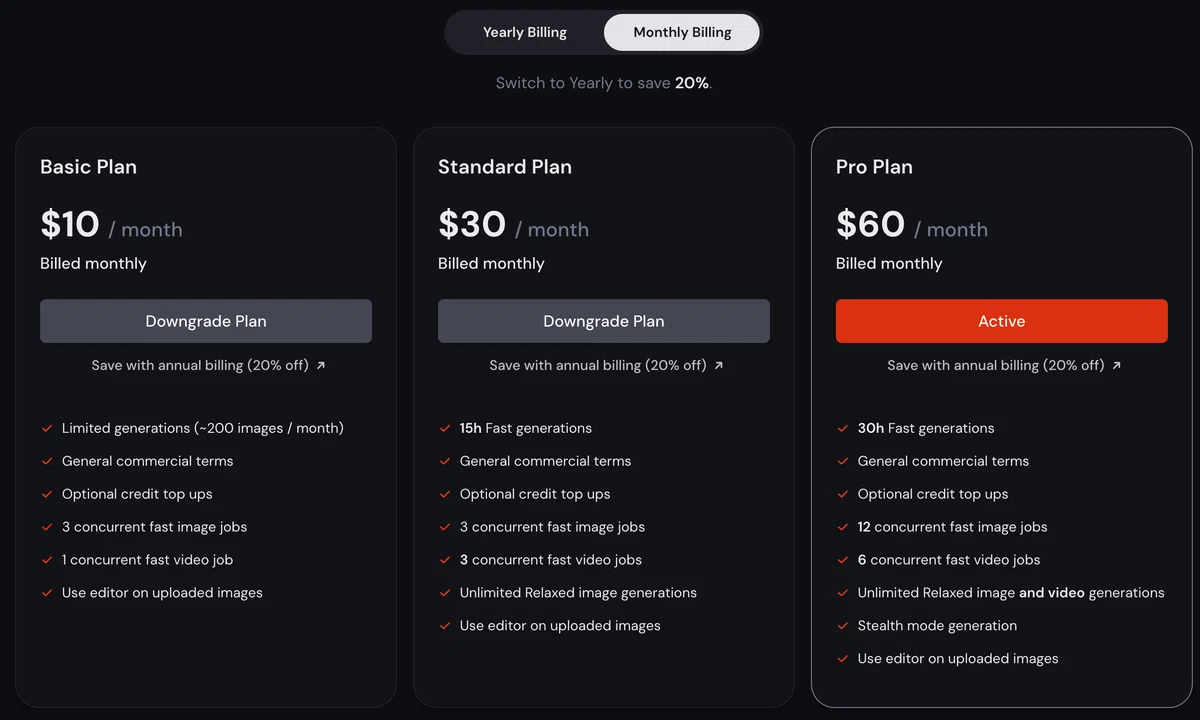Click the arrow icon beside Pro annual billing

1117,366
